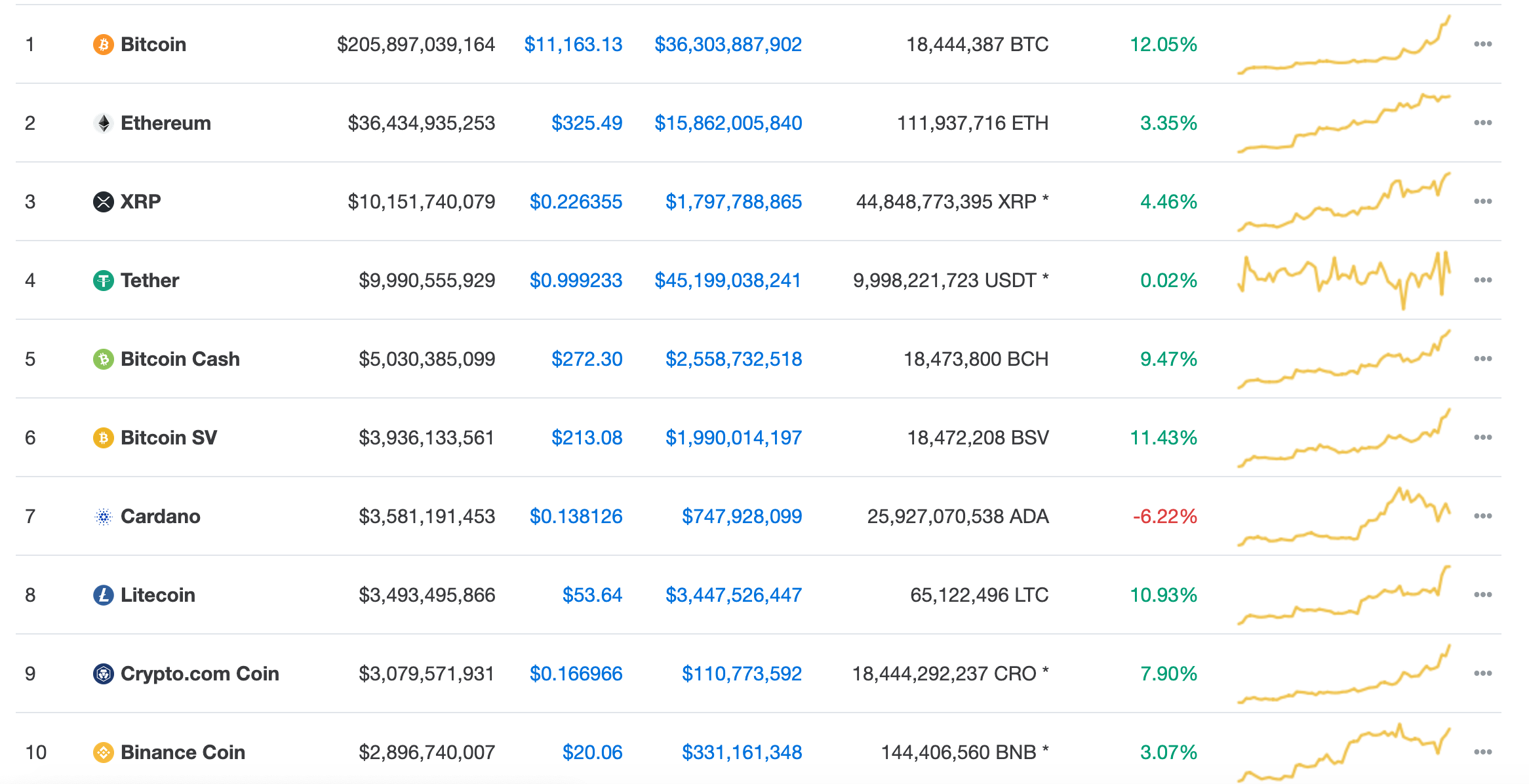Screen dimensions: 1529x784
Task: Click the Ethereum diamond logo icon
Action: 103,123
